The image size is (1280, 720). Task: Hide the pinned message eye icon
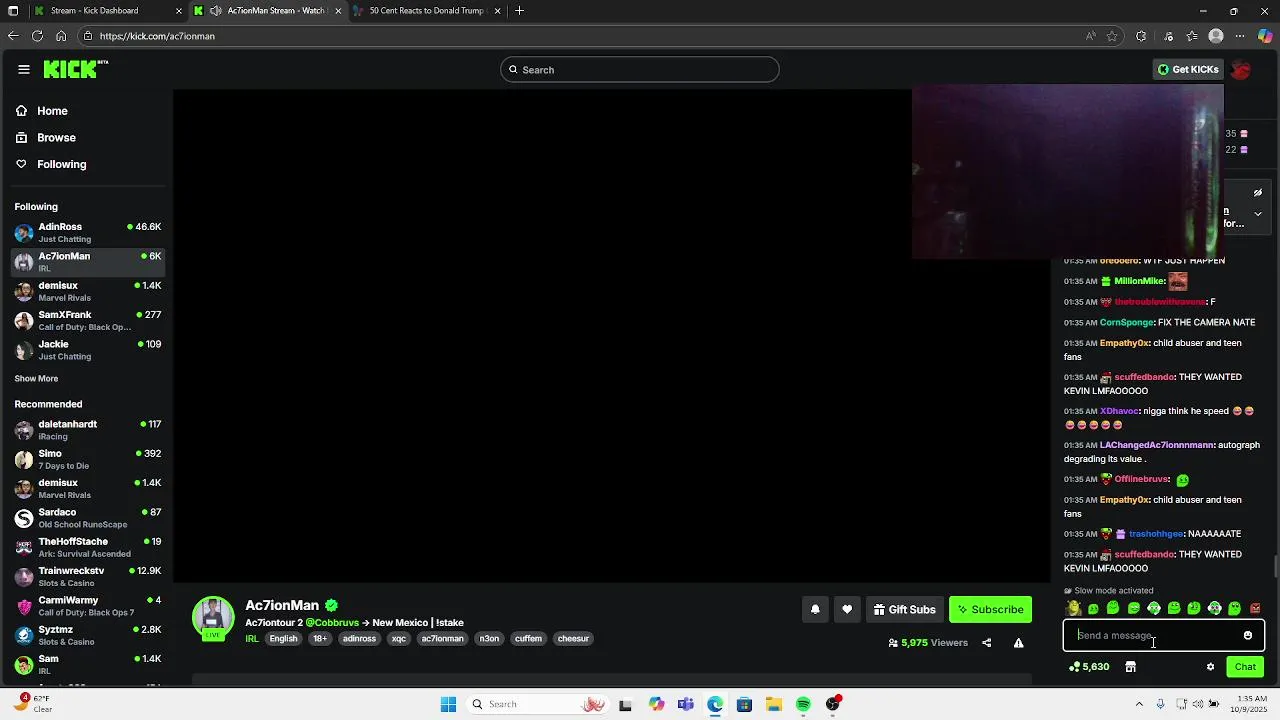coord(1258,193)
